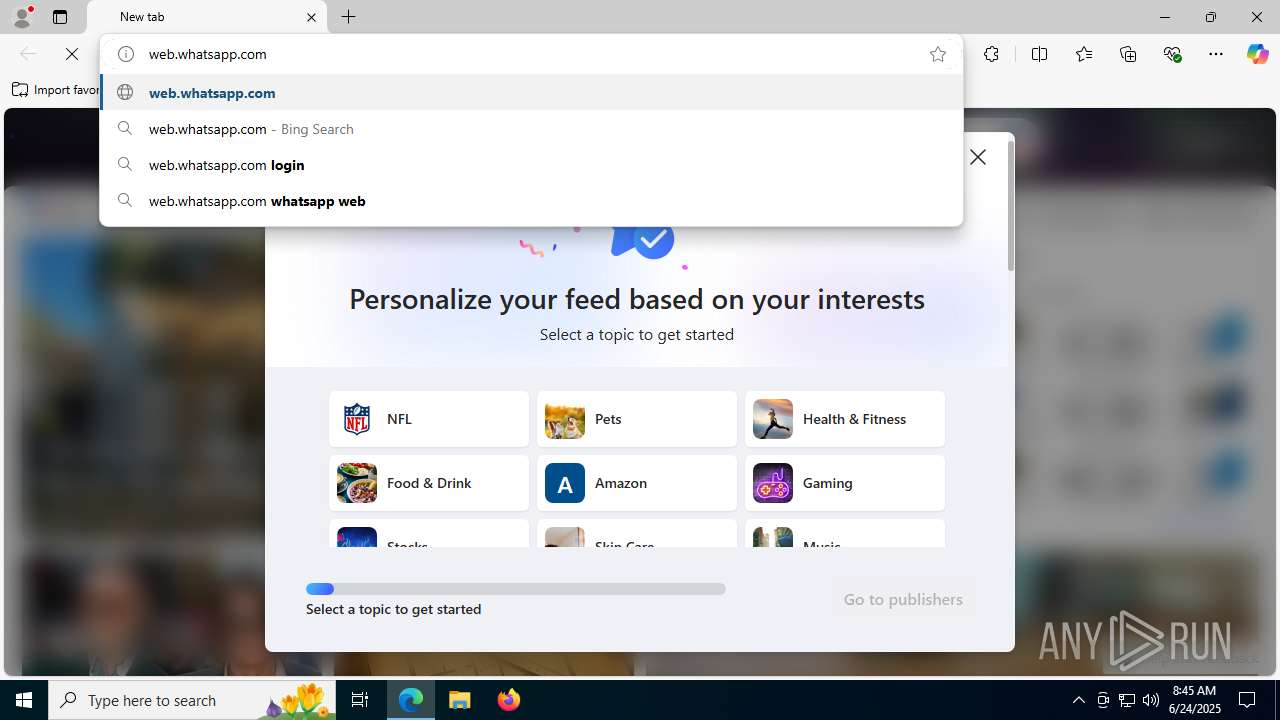Close the New tab tab
The image size is (1280, 720).
tap(311, 17)
